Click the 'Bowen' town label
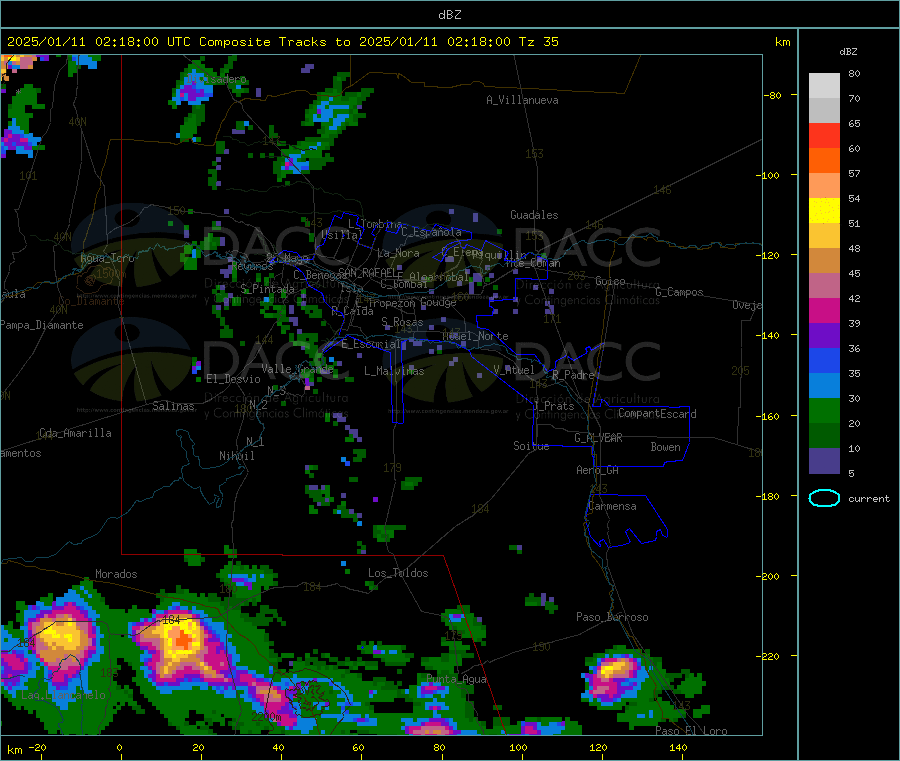Image resolution: width=900 pixels, height=761 pixels. 665,447
